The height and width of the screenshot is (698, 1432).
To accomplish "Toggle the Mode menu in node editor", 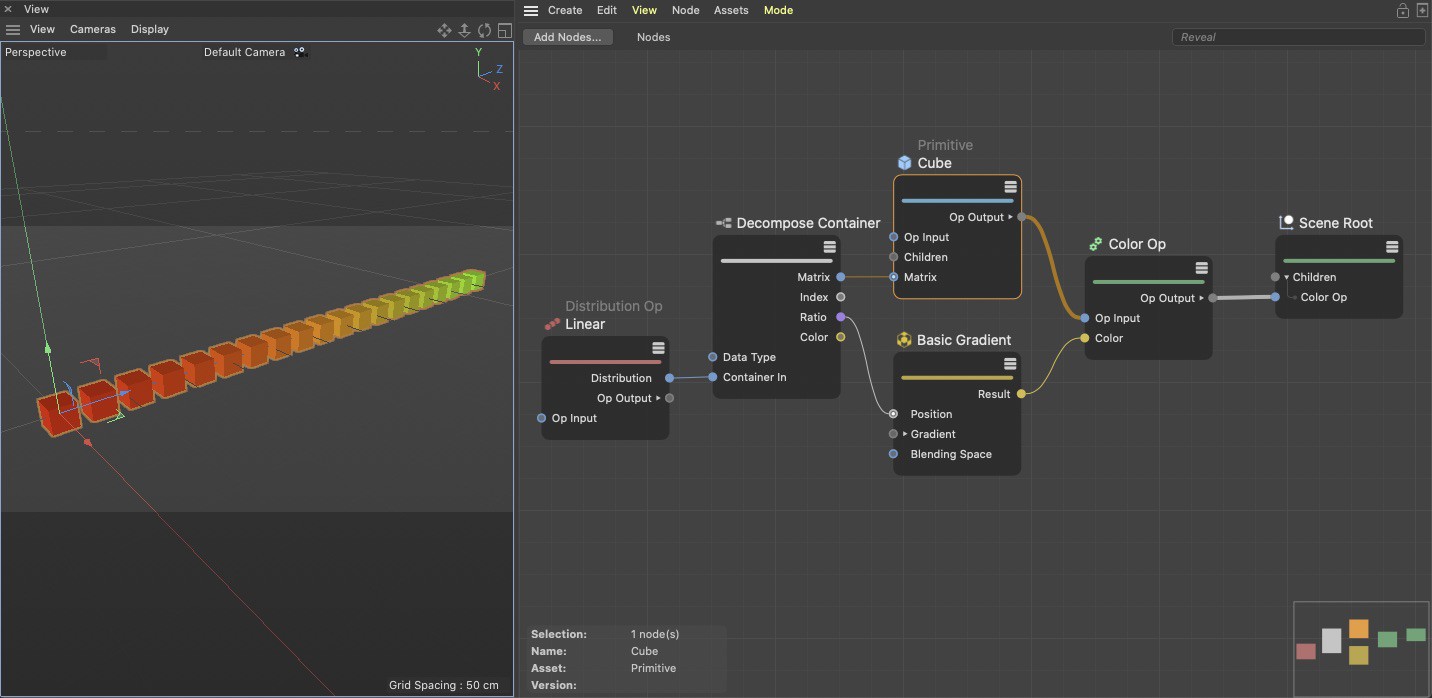I will pyautogui.click(x=777, y=10).
